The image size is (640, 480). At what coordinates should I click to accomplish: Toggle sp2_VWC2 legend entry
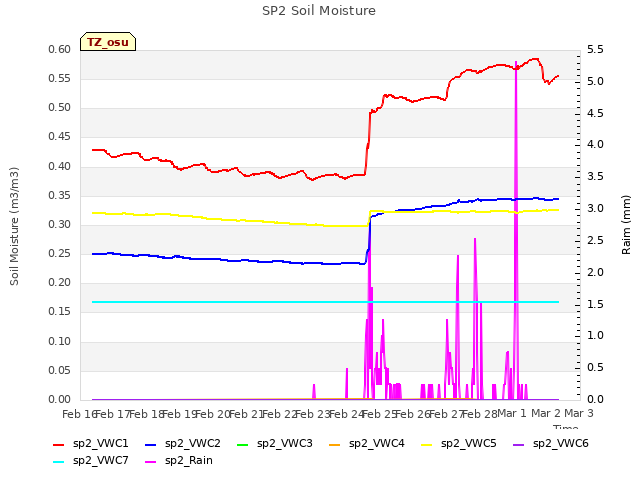click(x=183, y=443)
